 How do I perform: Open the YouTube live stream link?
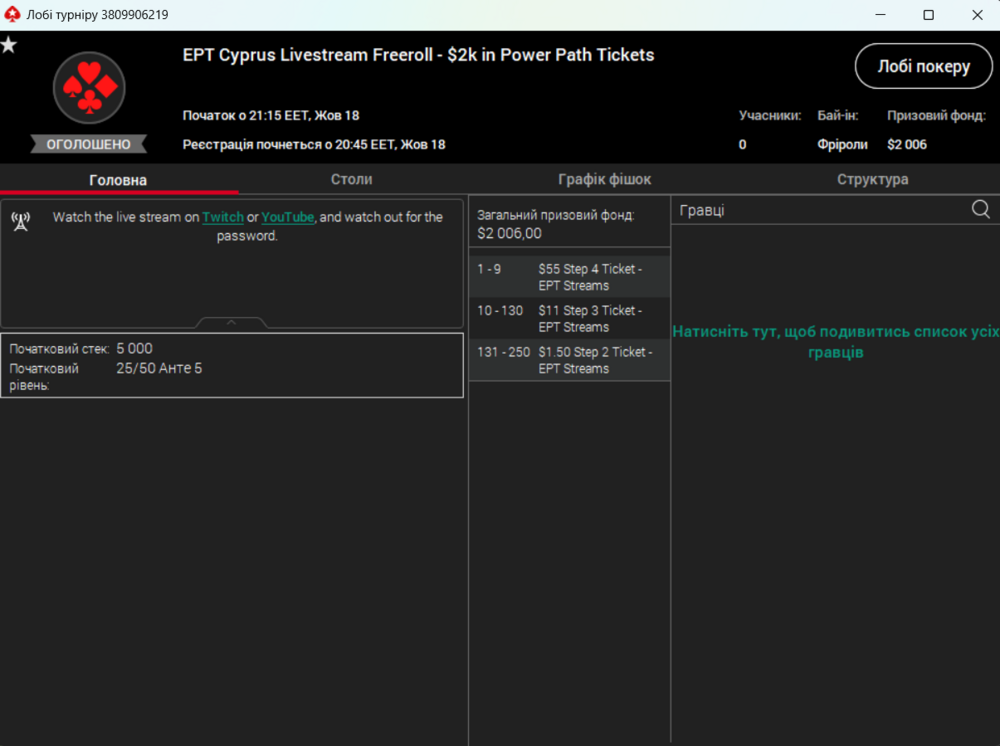click(288, 217)
